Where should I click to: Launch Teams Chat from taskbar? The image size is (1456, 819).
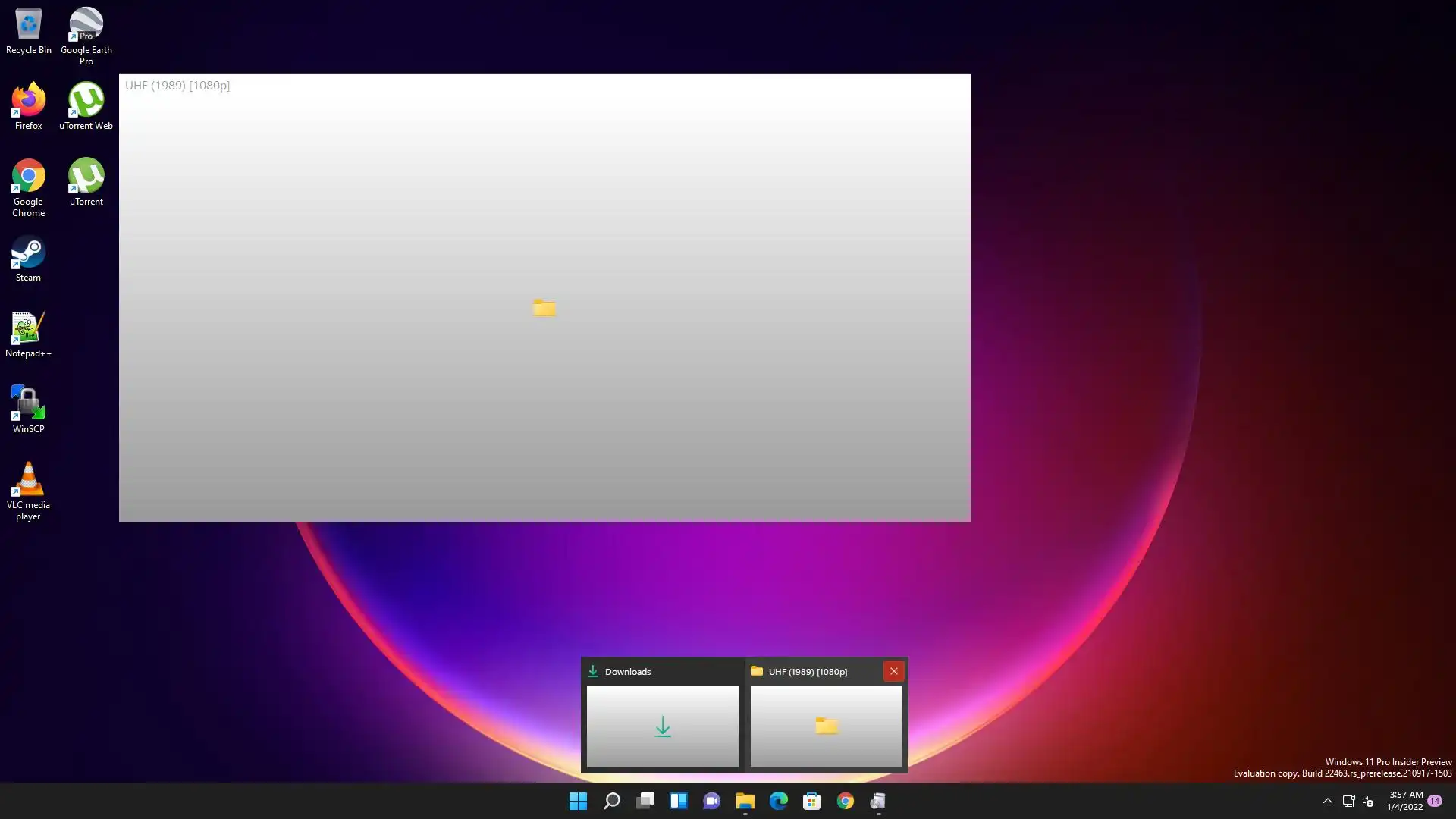(x=711, y=801)
